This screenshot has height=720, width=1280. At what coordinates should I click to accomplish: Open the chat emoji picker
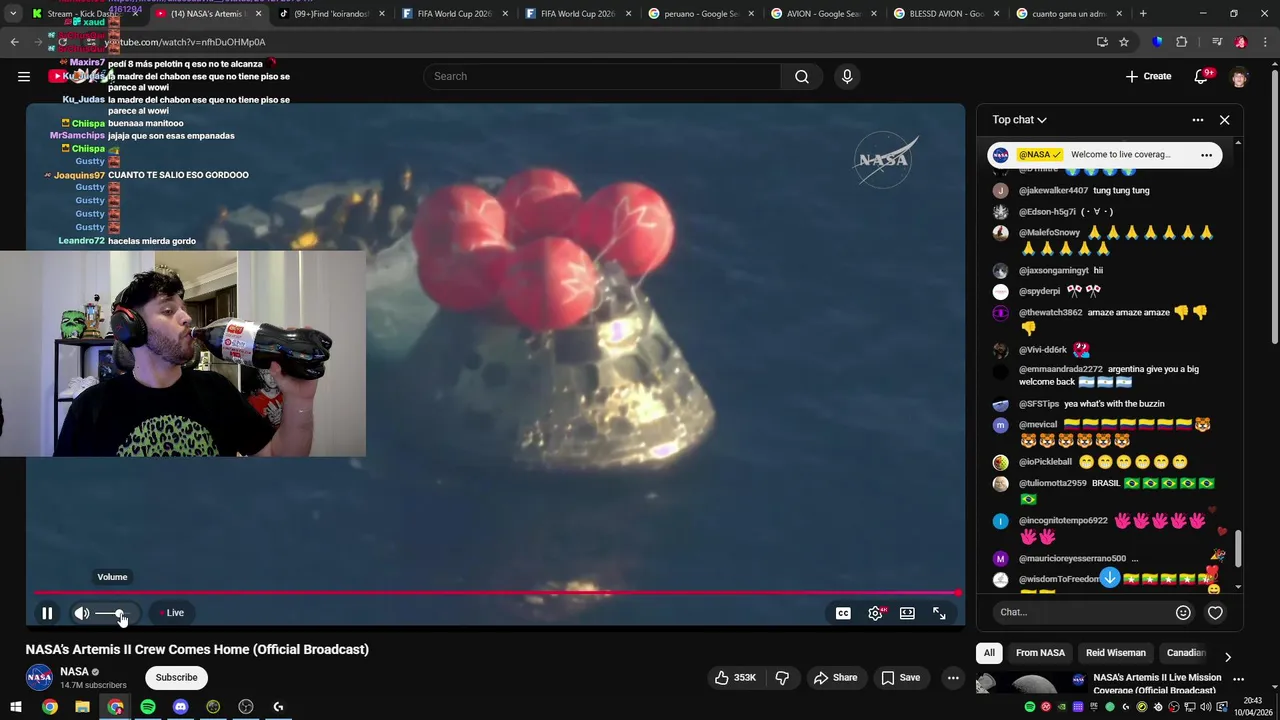(x=1183, y=613)
